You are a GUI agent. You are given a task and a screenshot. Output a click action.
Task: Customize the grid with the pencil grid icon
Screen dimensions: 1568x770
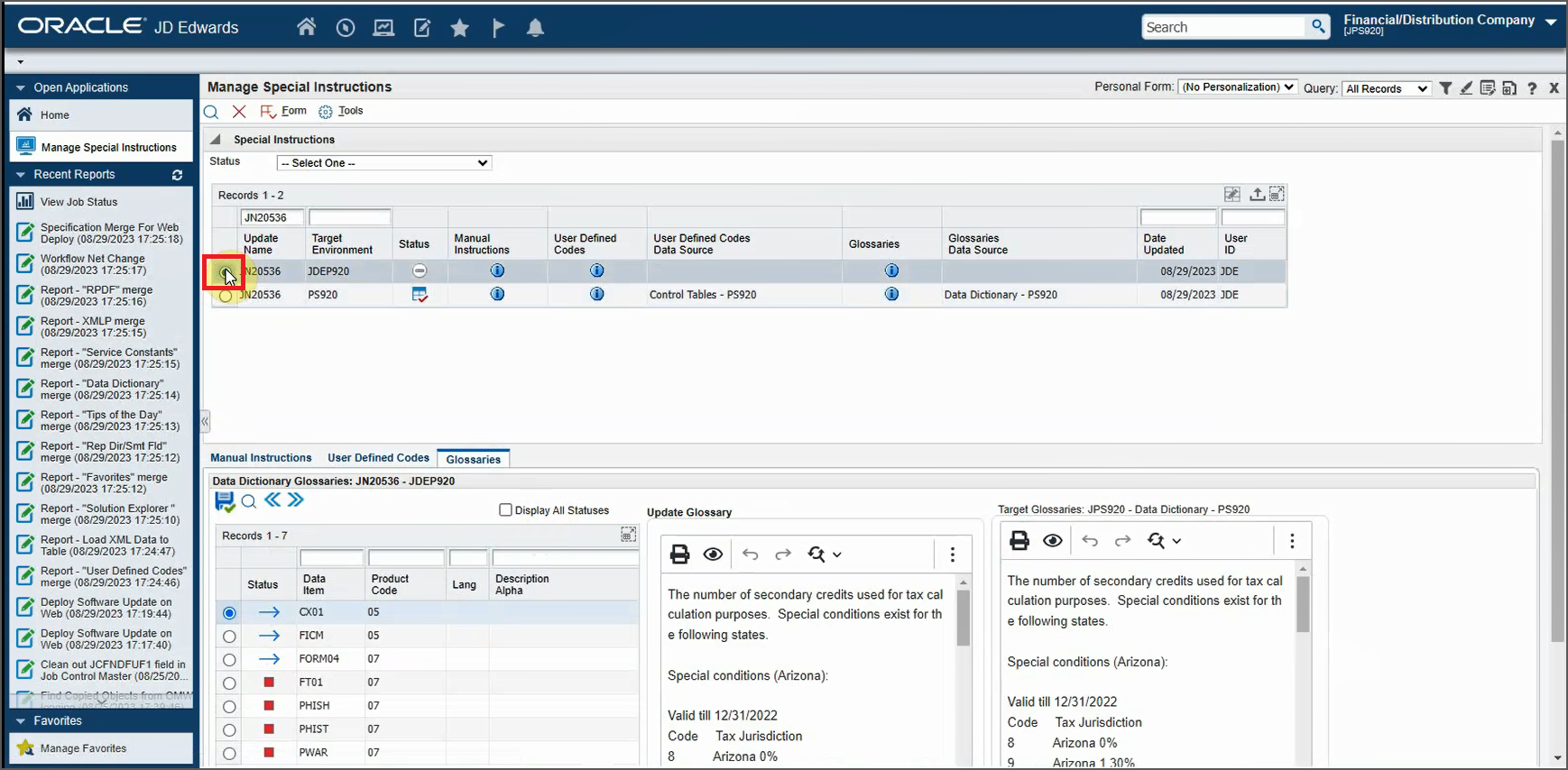1232,194
